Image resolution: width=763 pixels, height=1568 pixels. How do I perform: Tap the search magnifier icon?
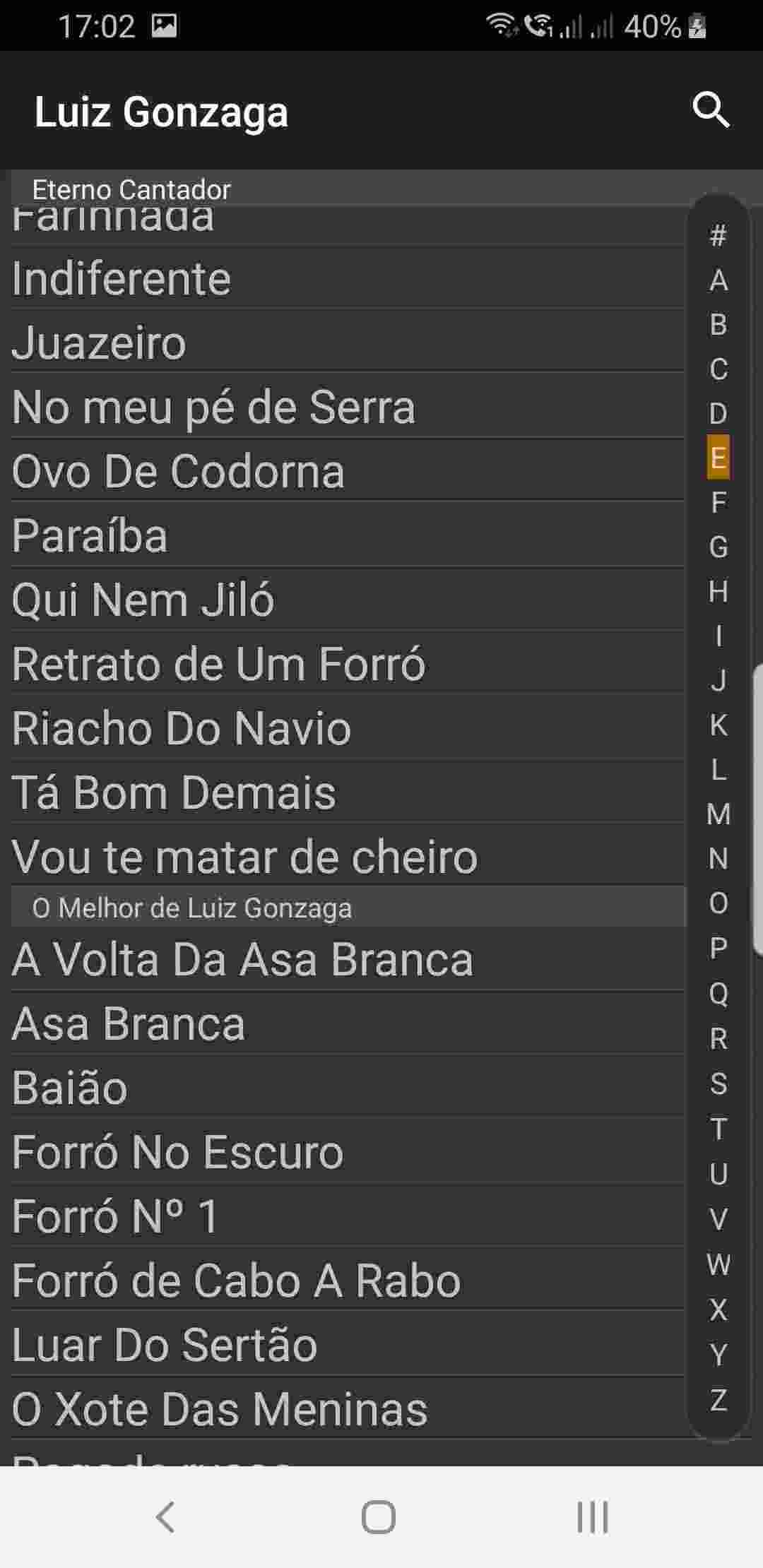(711, 110)
